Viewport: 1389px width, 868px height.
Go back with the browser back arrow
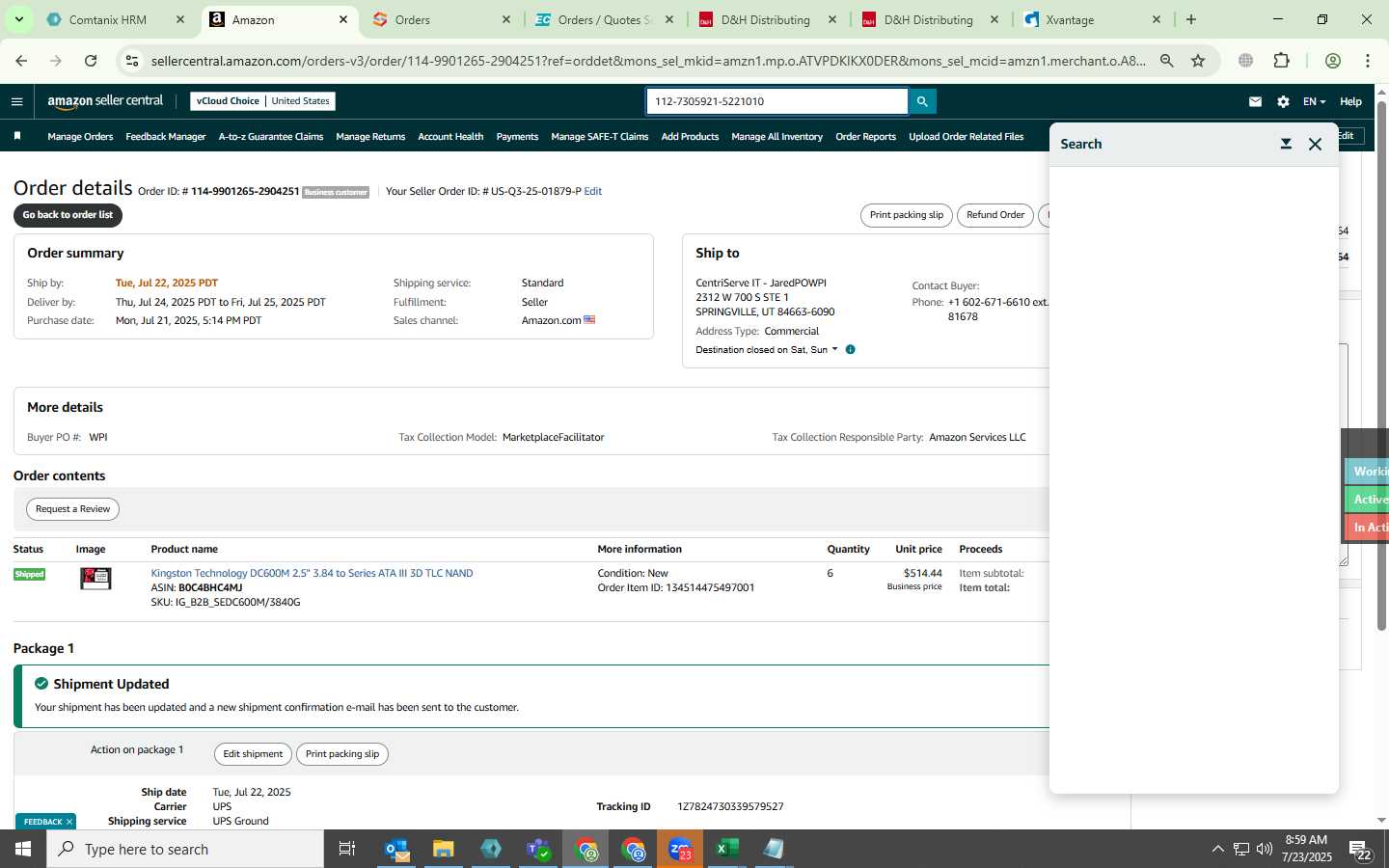[x=21, y=61]
